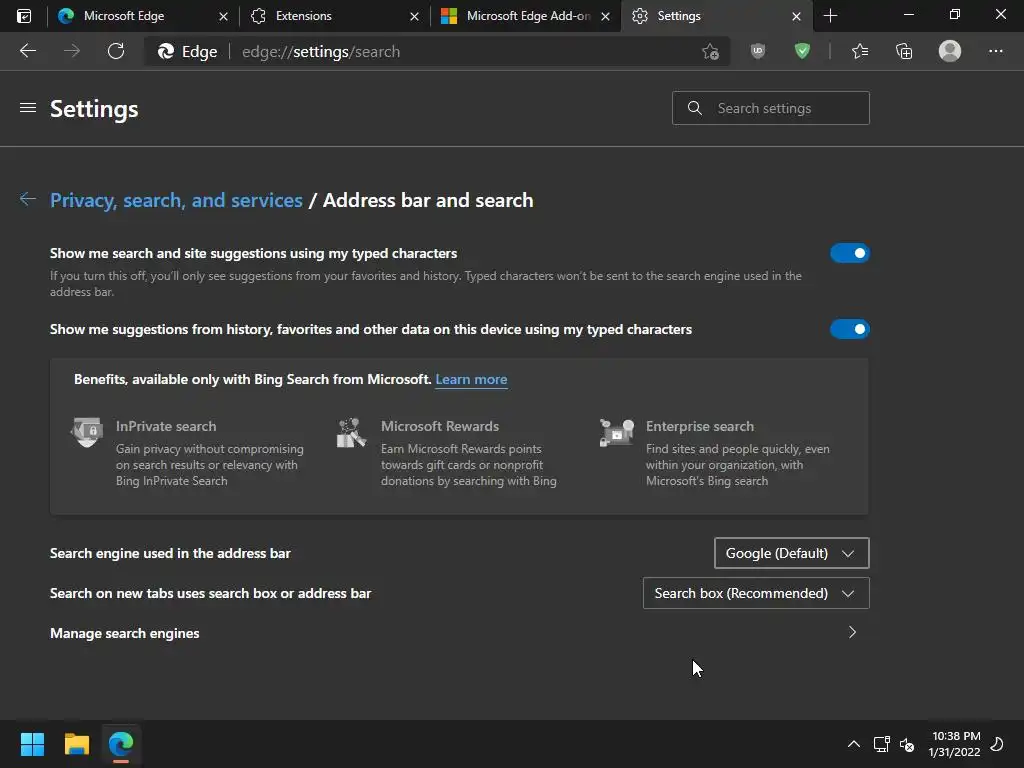Click the browser forward arrow
This screenshot has height=768, width=1024.
click(x=72, y=51)
